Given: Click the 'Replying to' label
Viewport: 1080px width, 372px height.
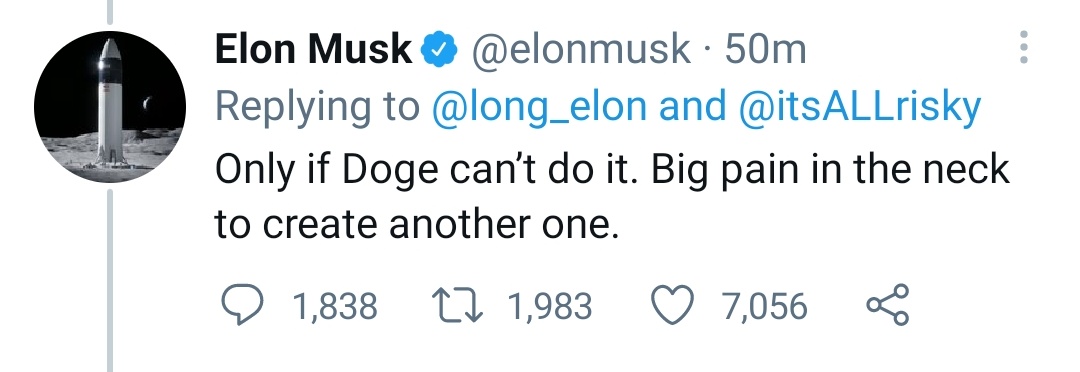Looking at the screenshot, I should point(318,107).
